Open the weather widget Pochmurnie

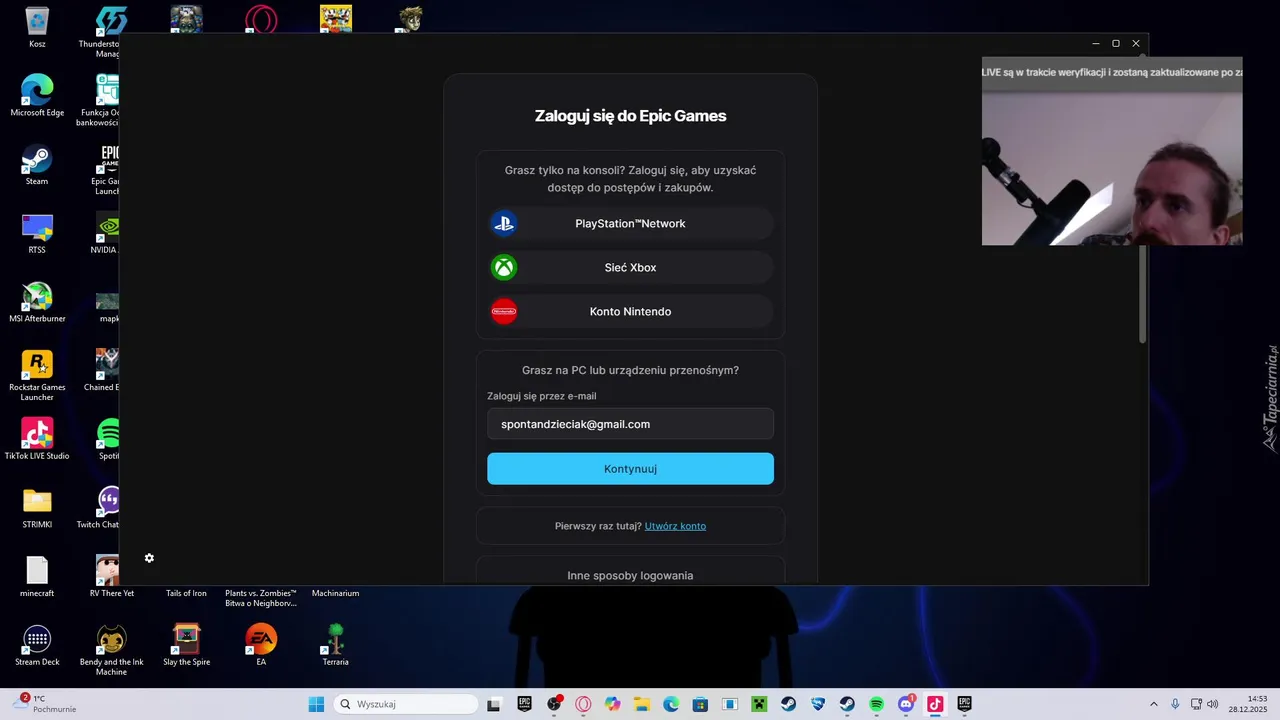click(x=46, y=704)
